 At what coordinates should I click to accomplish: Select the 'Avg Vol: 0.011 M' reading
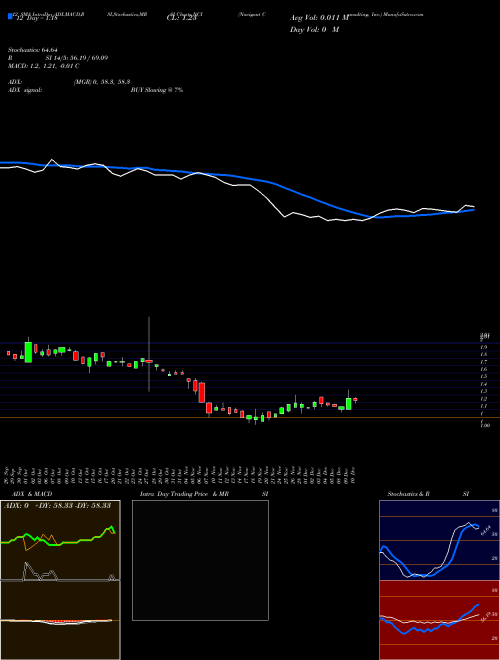coord(319,18)
